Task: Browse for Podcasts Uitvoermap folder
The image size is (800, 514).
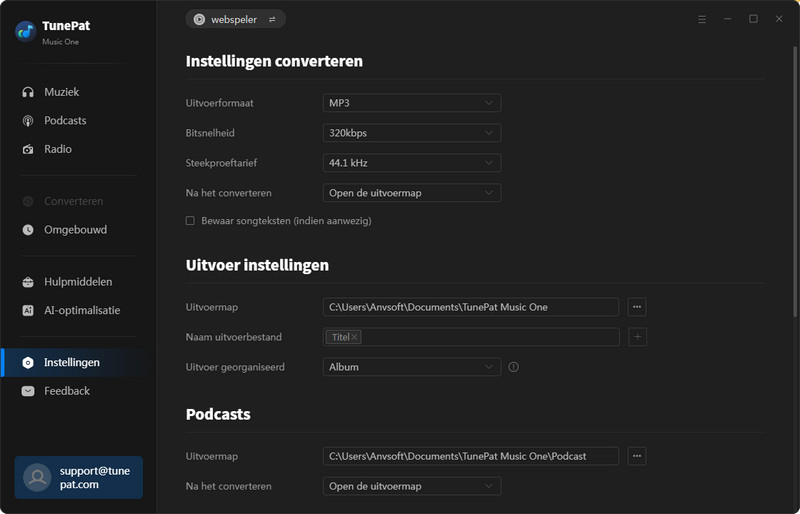Action: point(637,456)
